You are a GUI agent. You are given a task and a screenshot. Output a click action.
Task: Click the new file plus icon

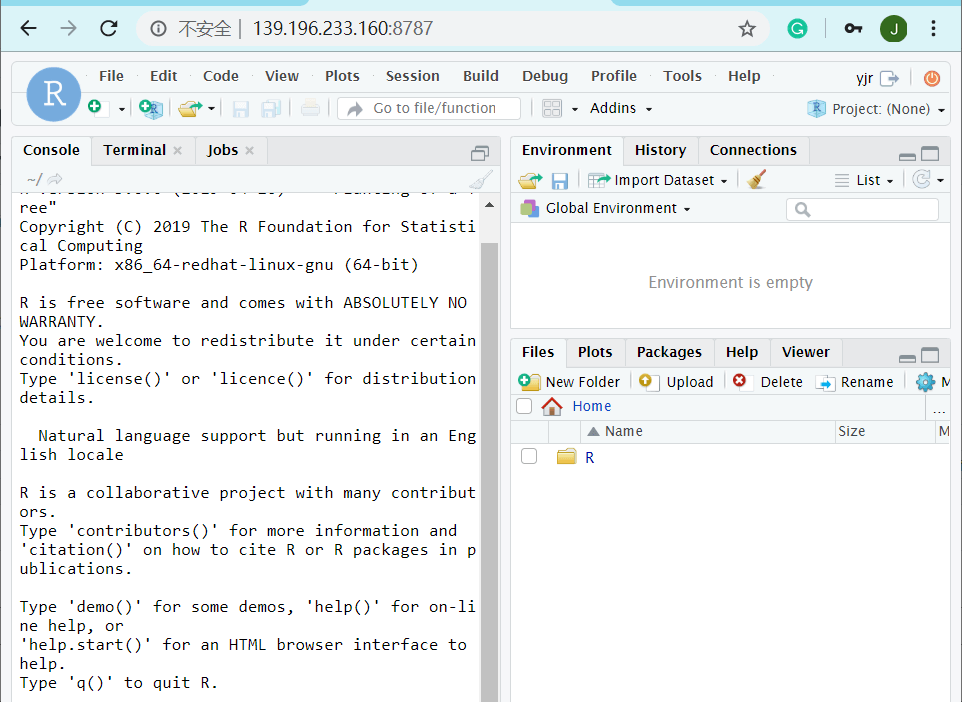coord(95,108)
